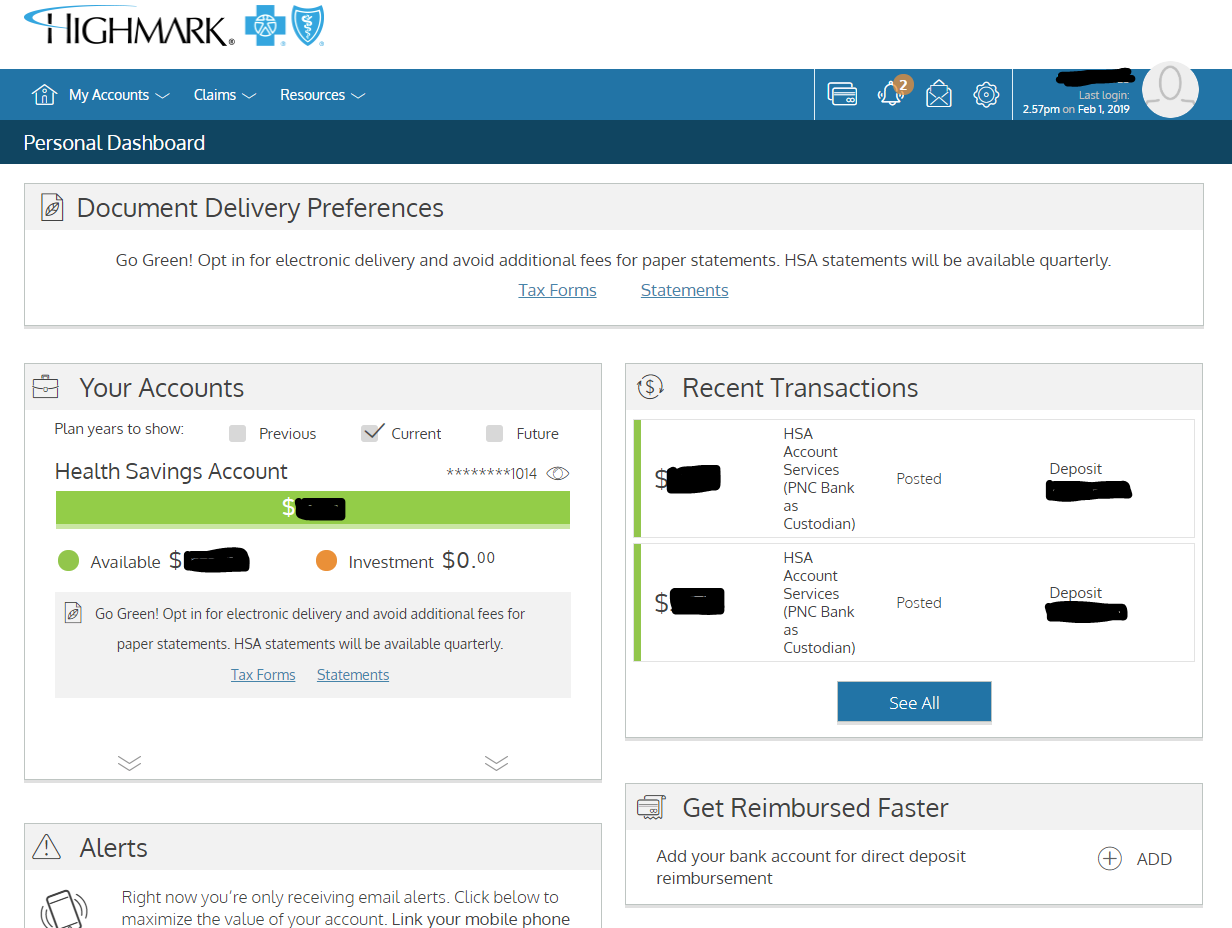
Task: Click the home icon beside My Accounts
Action: [44, 95]
